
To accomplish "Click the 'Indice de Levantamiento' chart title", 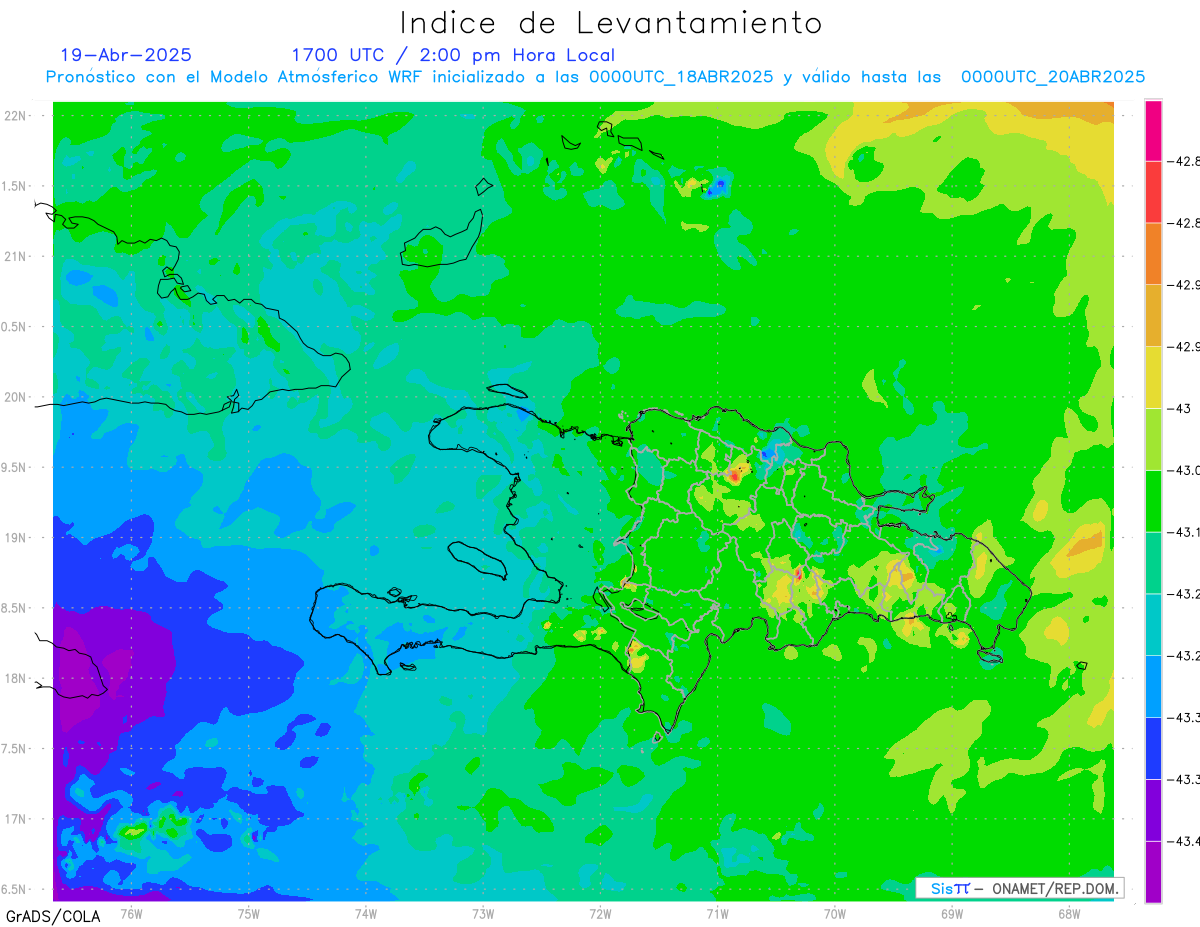I will pyautogui.click(x=611, y=23).
